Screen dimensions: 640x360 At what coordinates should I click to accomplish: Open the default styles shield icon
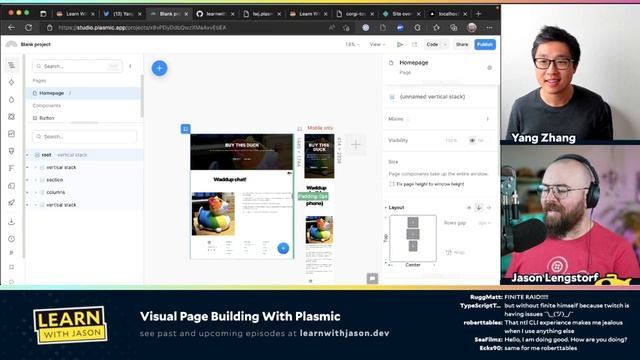[x=11, y=151]
